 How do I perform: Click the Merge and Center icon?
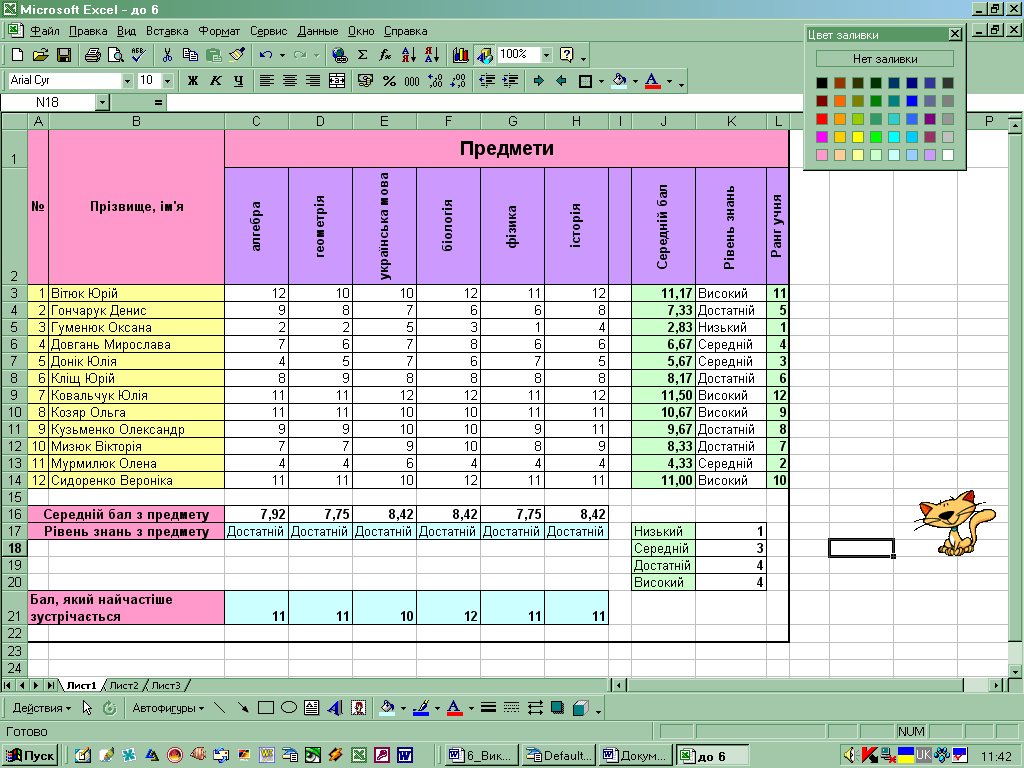coord(337,81)
